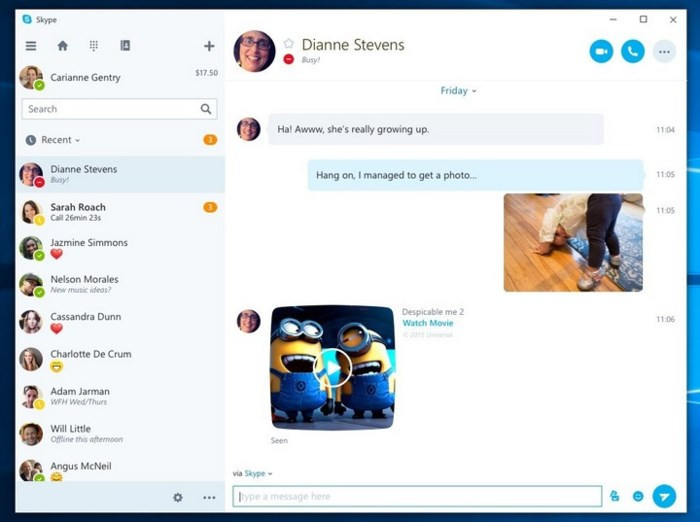Click the Skype logo in title bar
Screen dimensions: 700x522
click(27, 19)
